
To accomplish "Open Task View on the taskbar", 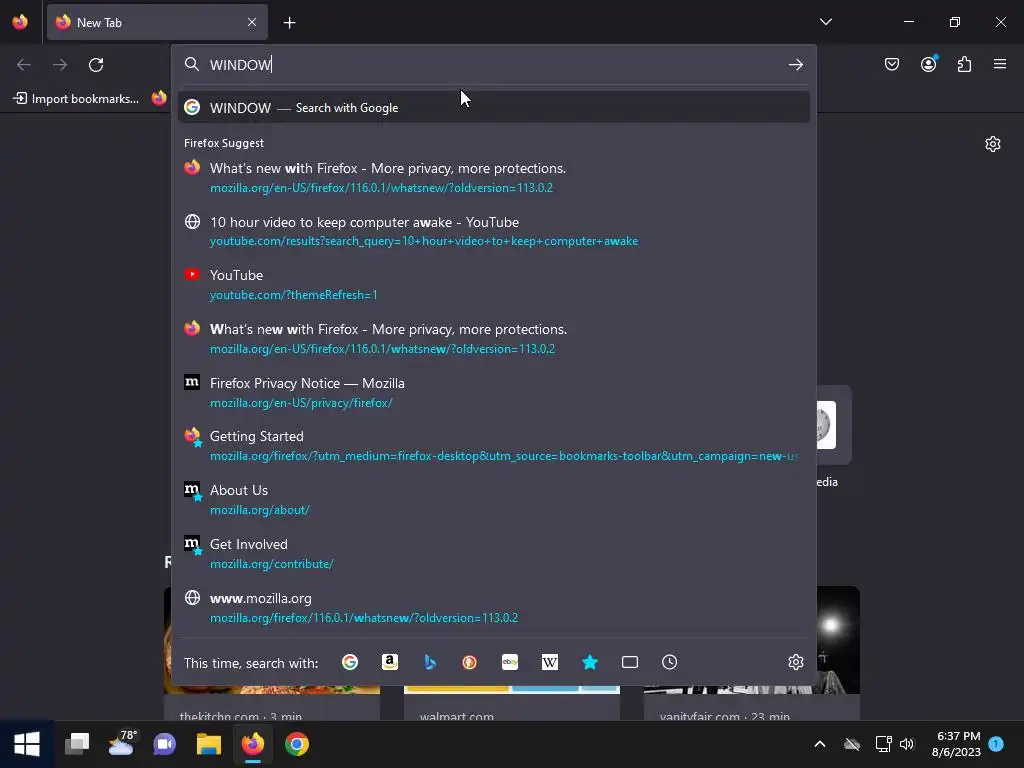I will point(77,744).
